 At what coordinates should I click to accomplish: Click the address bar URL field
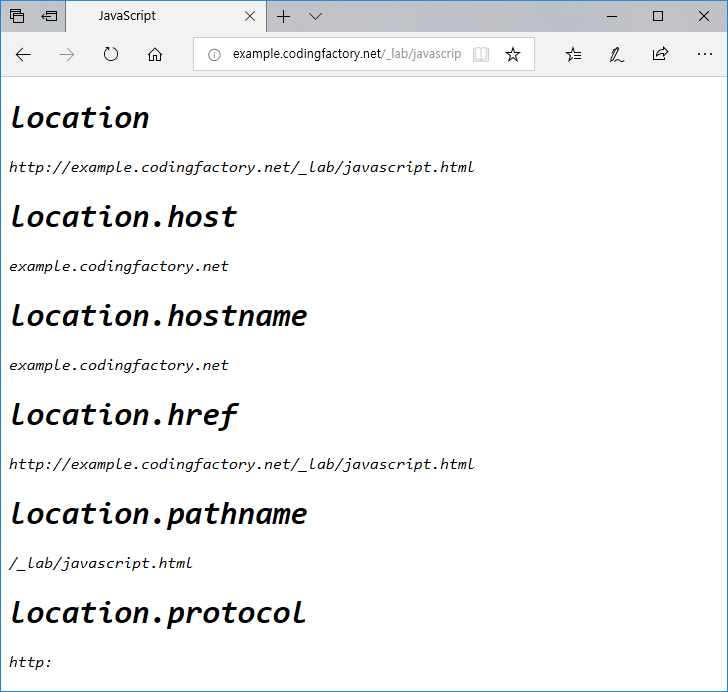click(347, 54)
